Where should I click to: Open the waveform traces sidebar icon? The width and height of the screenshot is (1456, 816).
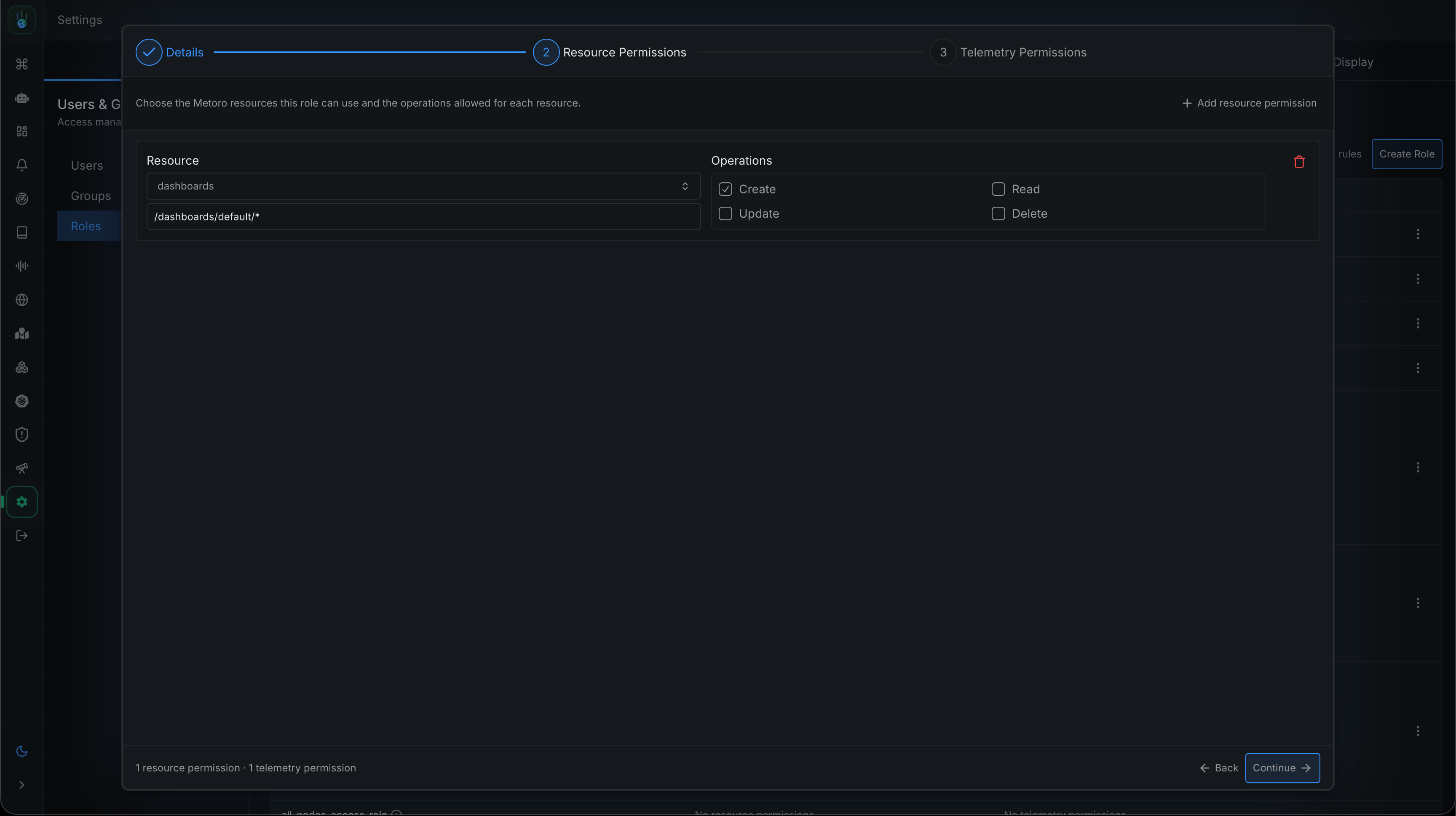(x=21, y=266)
